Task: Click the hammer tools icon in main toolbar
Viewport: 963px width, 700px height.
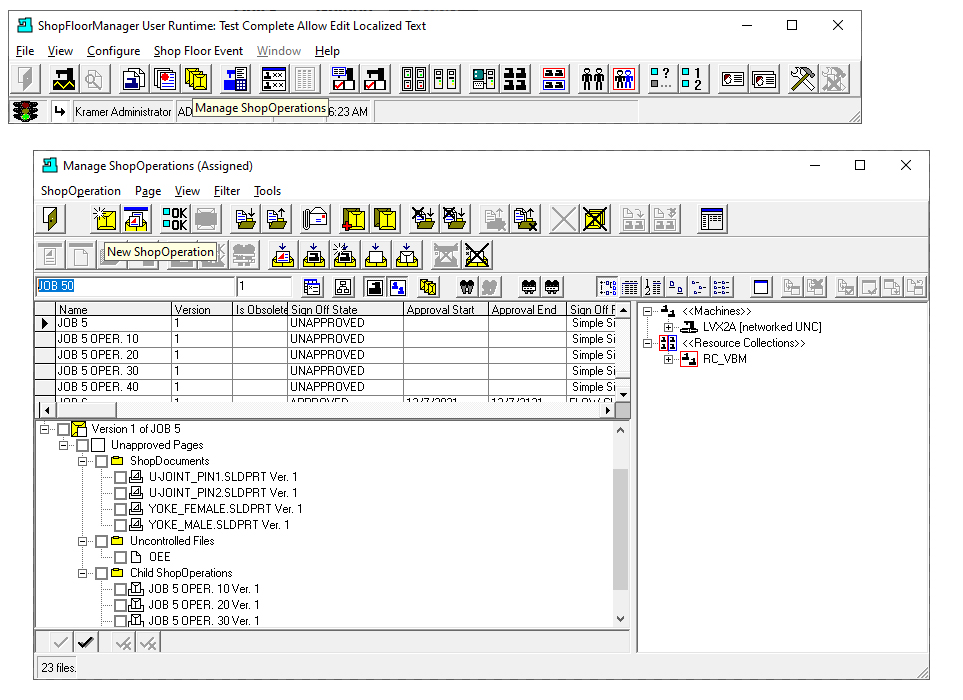Action: tap(802, 79)
